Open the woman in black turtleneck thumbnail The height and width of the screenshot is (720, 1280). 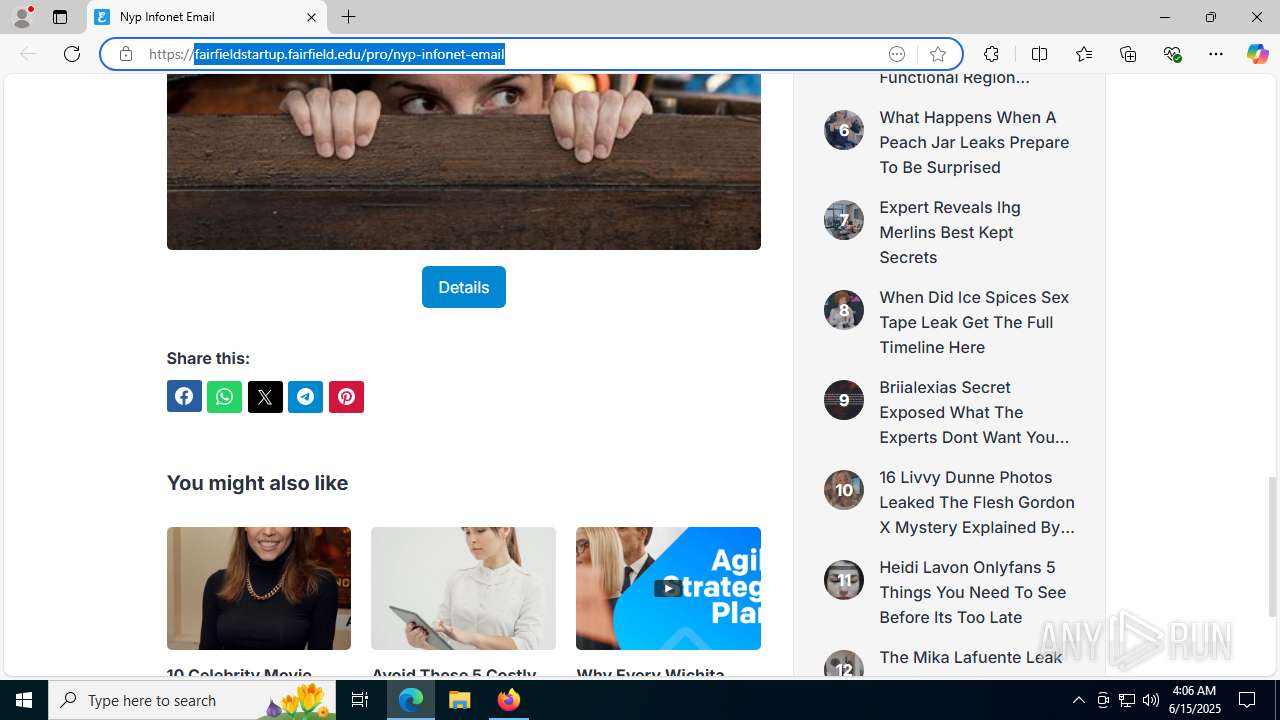(259, 588)
